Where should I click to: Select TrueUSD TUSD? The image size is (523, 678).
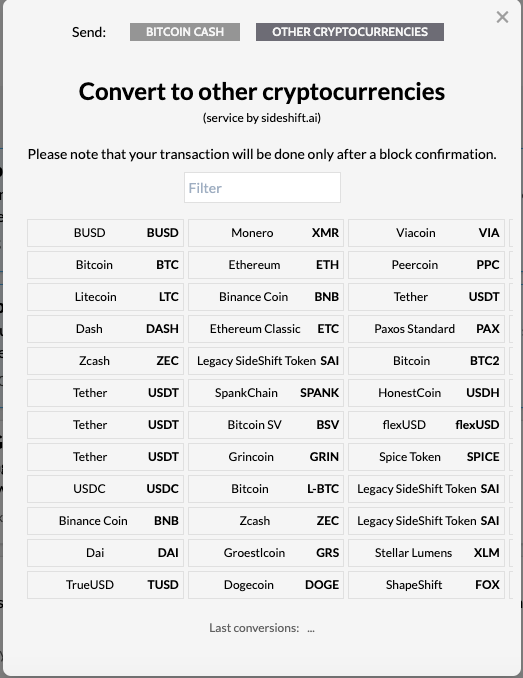coord(105,585)
